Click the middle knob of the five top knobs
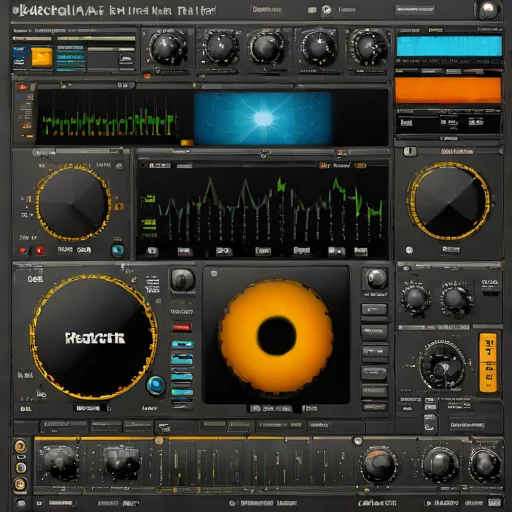The width and height of the screenshot is (512, 512). [x=266, y=47]
